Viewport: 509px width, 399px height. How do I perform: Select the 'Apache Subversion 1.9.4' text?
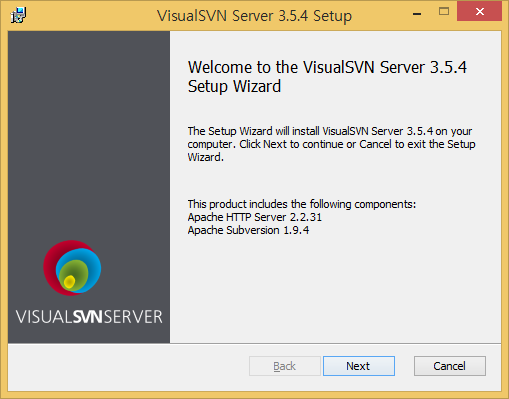pos(248,230)
